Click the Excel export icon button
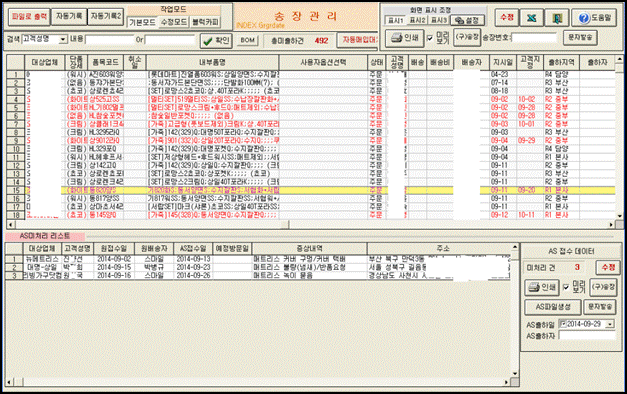This screenshot has height=394, width=627. point(531,18)
